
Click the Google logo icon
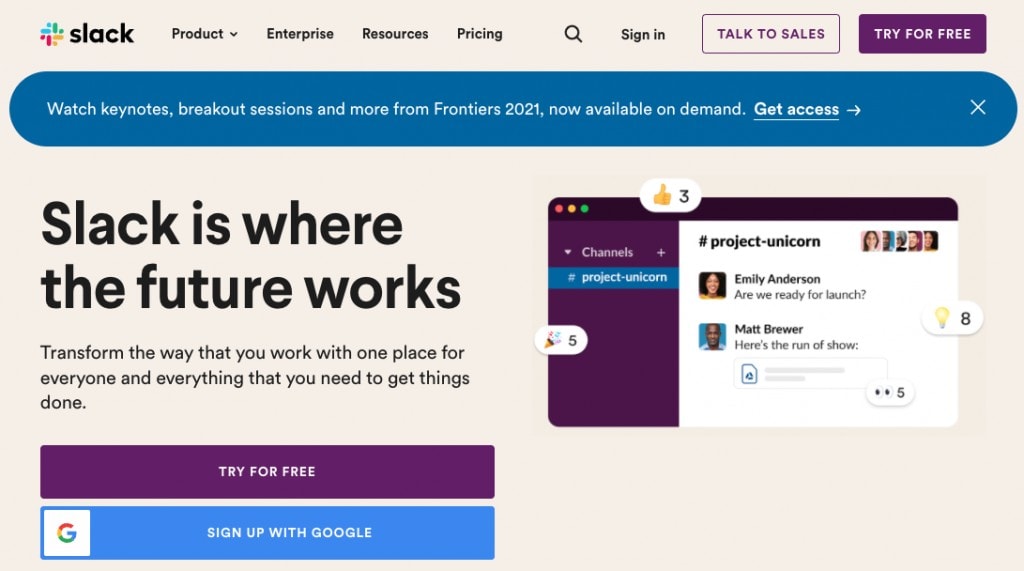coord(67,533)
